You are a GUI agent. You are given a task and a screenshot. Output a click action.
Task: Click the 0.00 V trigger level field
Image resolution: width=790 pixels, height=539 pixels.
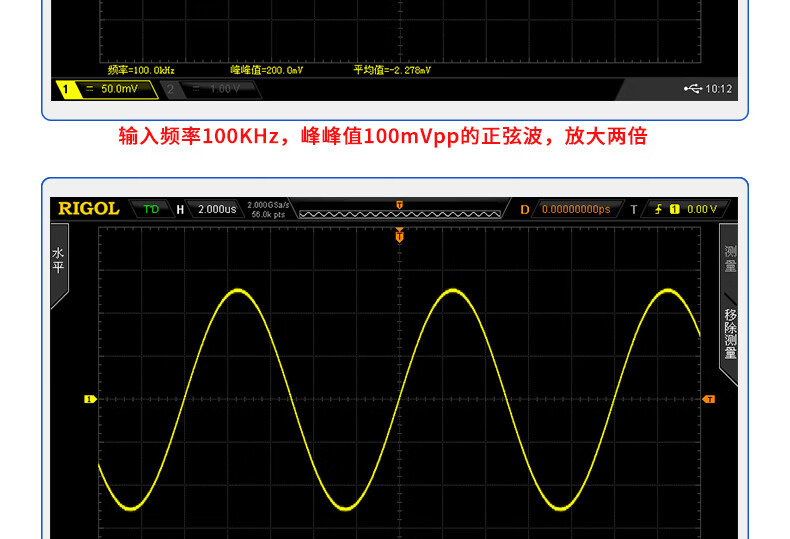click(701, 209)
